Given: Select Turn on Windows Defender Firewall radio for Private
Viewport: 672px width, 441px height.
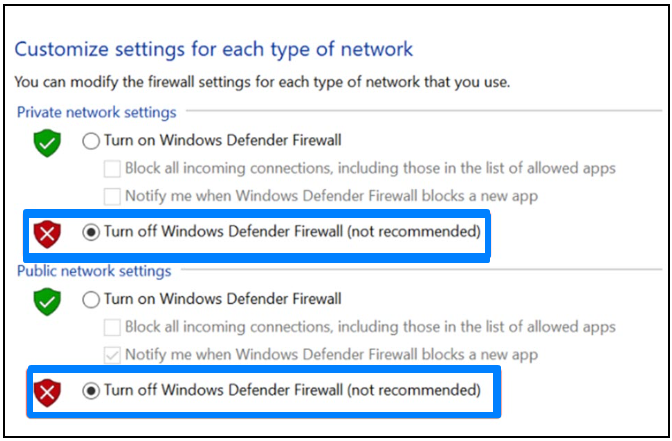Looking at the screenshot, I should [92, 141].
